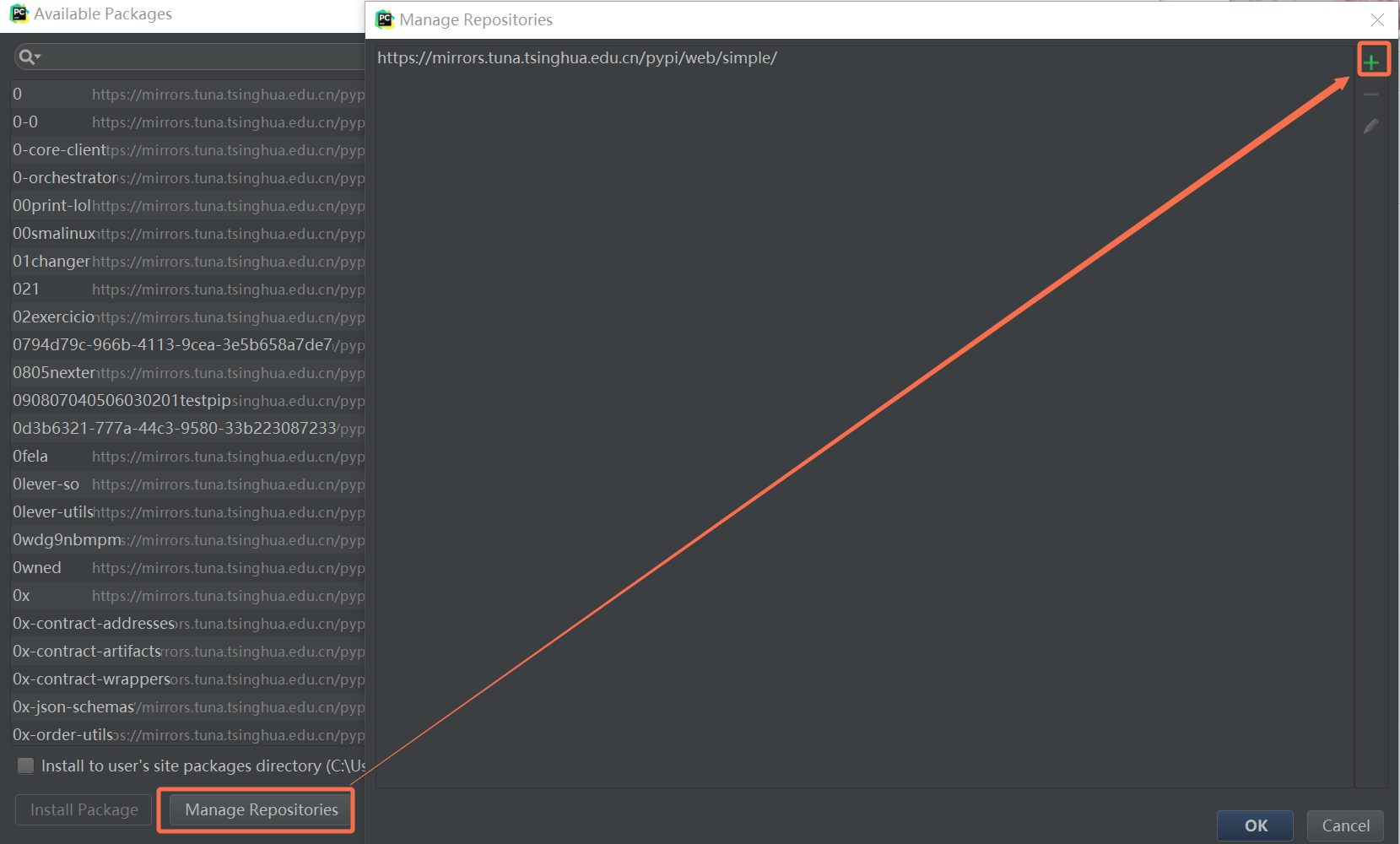Add a new repository using the green plus icon
Image resolution: width=1400 pixels, height=844 pixels.
click(1373, 59)
